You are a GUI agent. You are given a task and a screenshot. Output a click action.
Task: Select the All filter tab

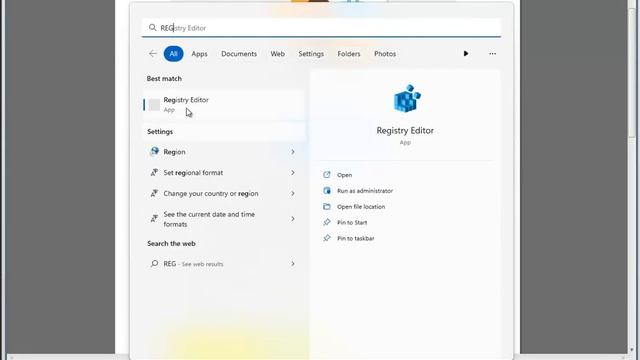click(173, 53)
